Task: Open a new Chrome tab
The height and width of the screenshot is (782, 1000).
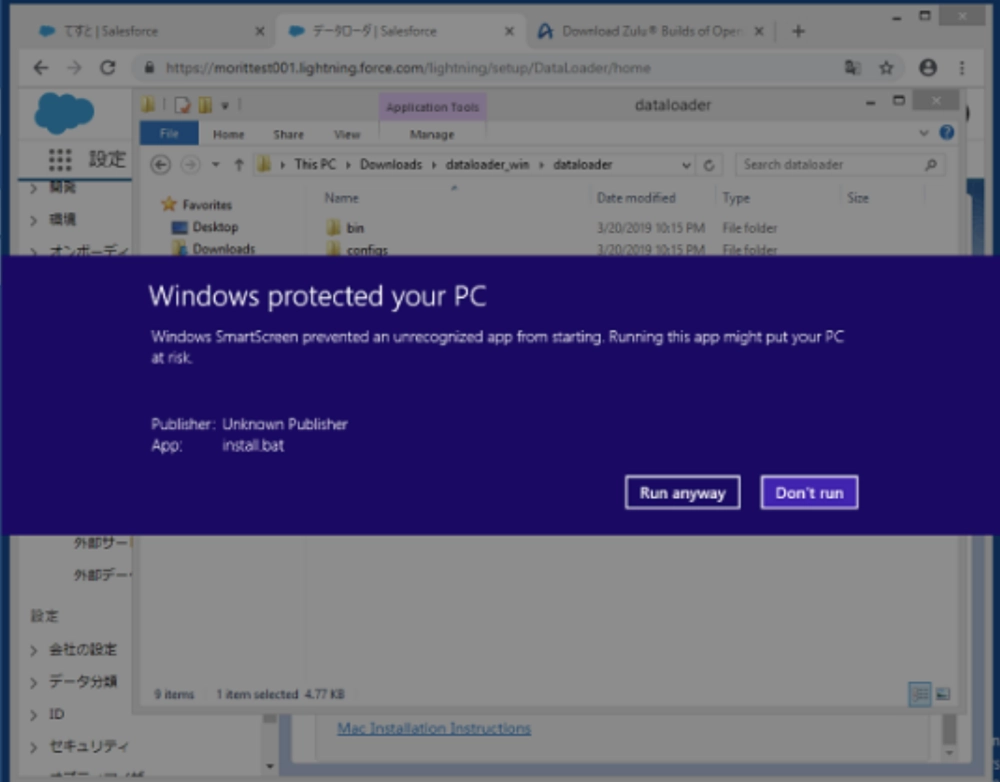Action: point(798,31)
